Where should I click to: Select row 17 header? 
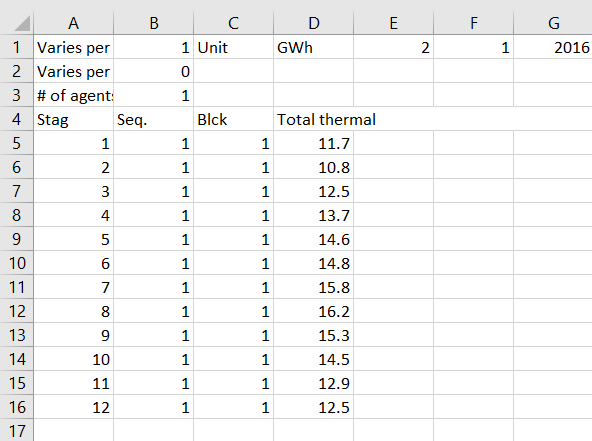pos(16,430)
